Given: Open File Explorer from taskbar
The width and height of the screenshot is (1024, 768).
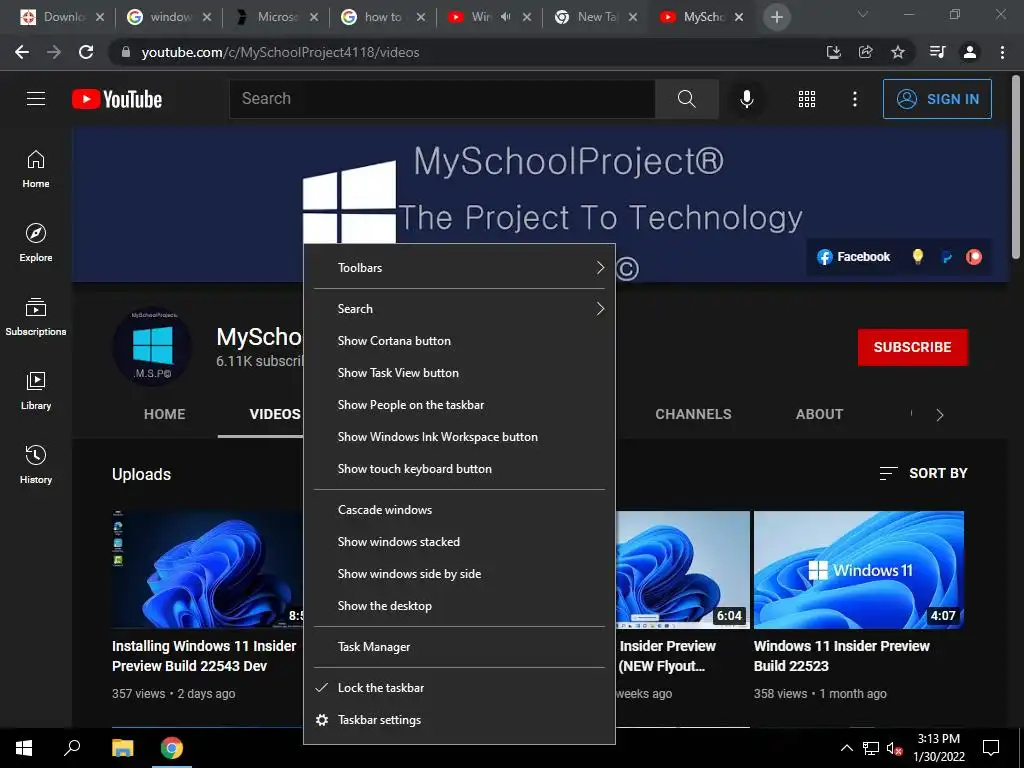Looking at the screenshot, I should click(122, 748).
